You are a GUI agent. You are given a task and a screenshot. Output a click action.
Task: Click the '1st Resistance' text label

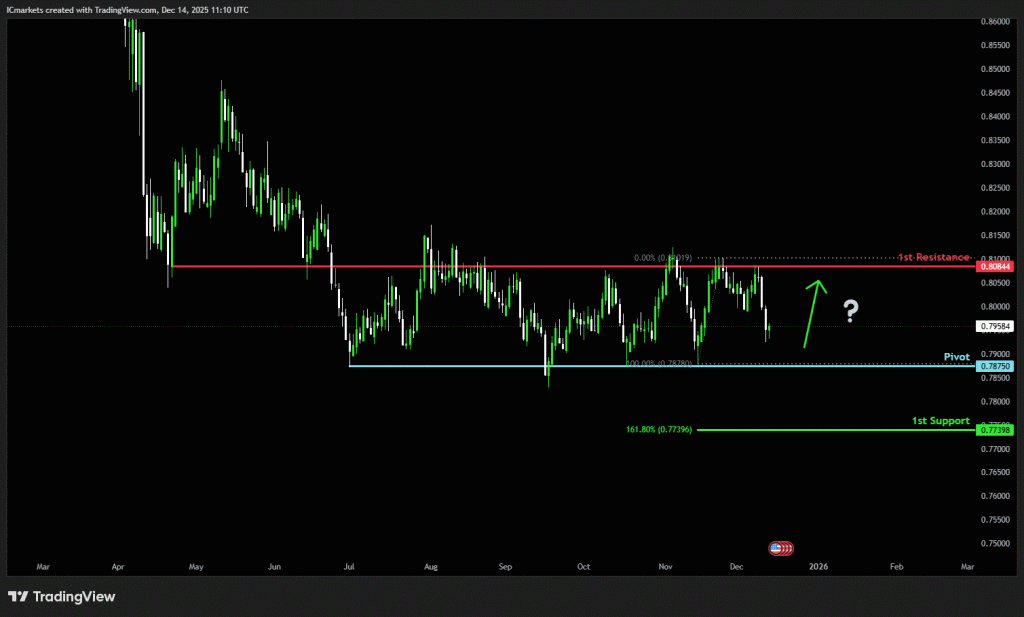[x=933, y=257]
